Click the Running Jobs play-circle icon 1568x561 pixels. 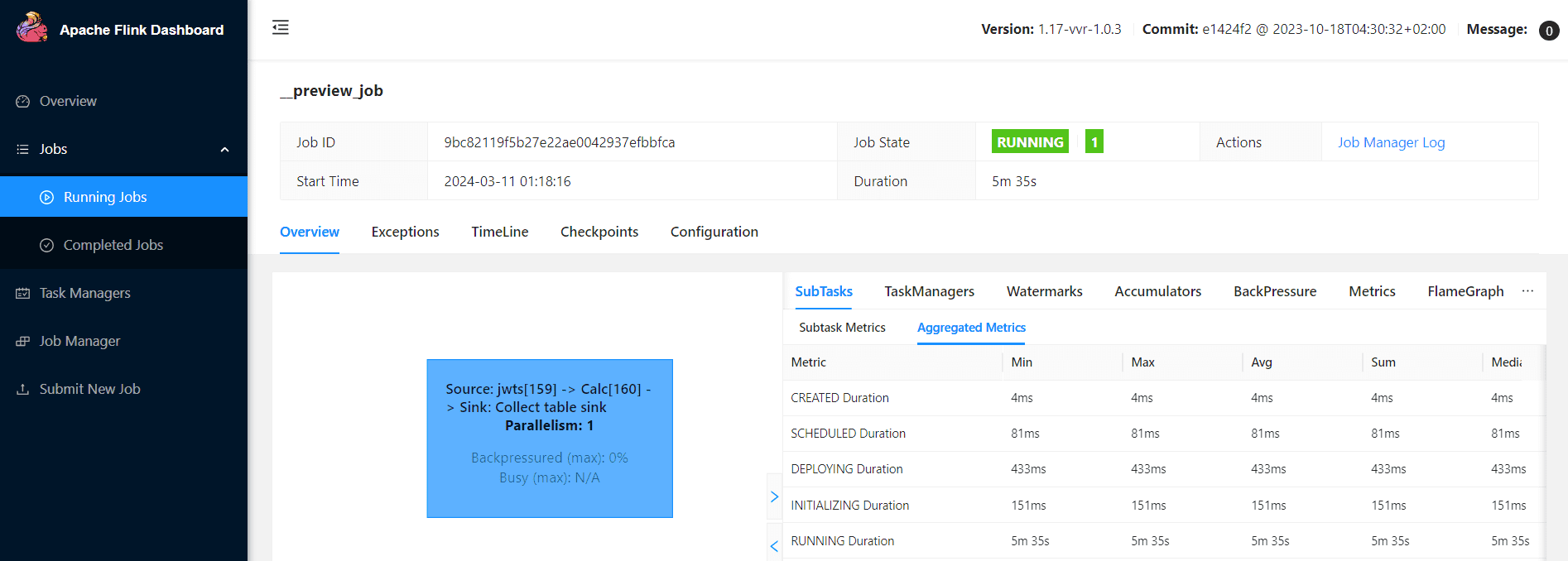tap(47, 197)
